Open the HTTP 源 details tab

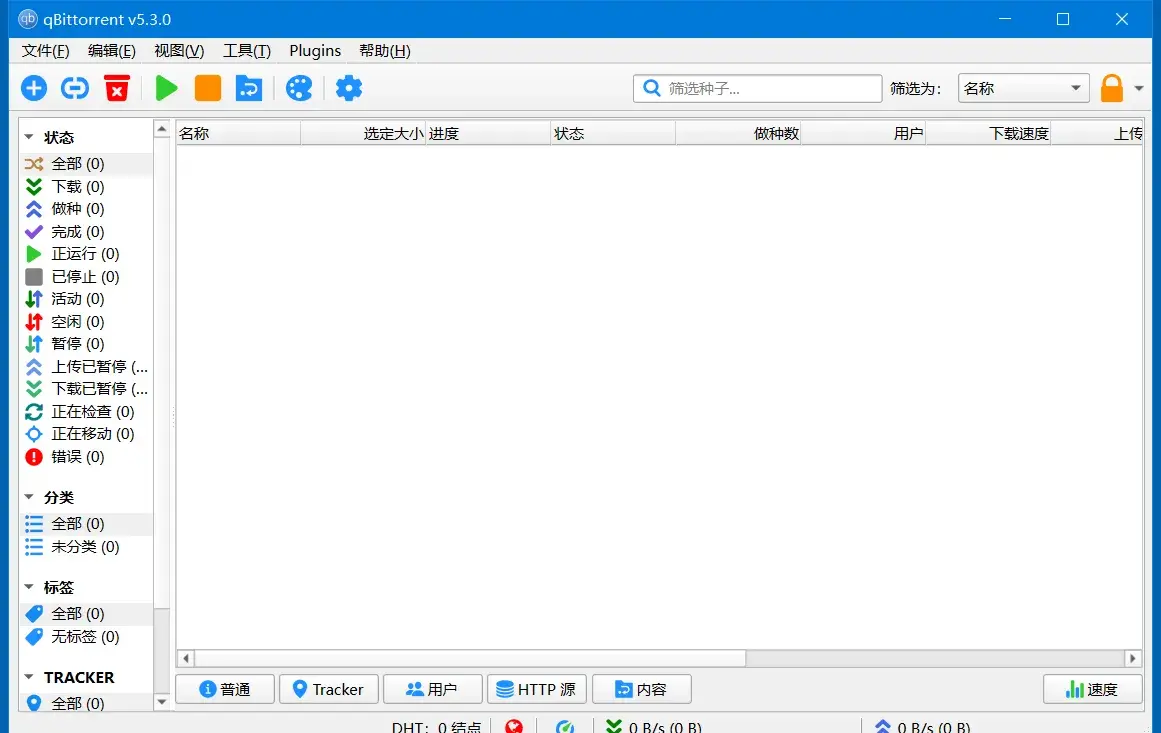coord(537,689)
